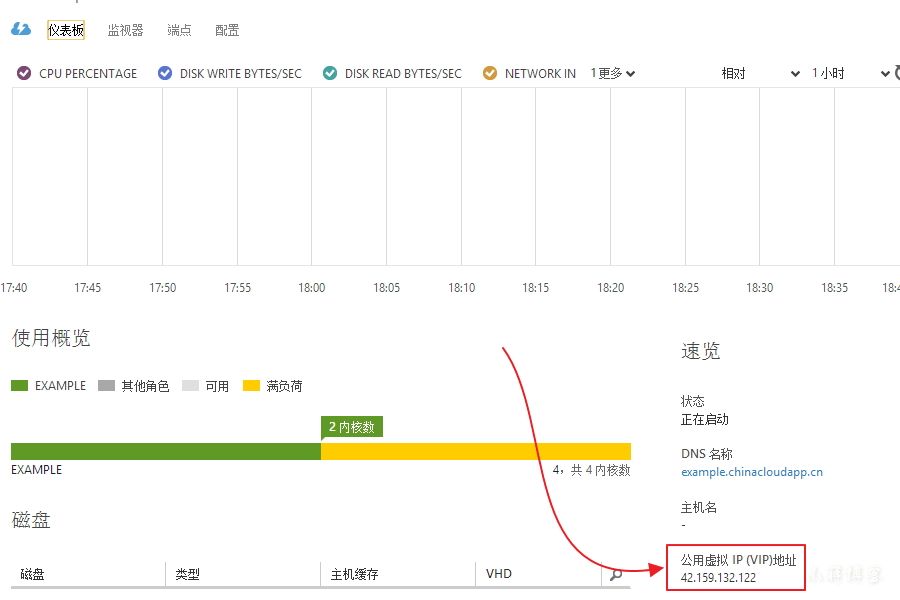Open the example.chinacloudapp.cn DNS link
900x600 pixels.
(x=751, y=472)
